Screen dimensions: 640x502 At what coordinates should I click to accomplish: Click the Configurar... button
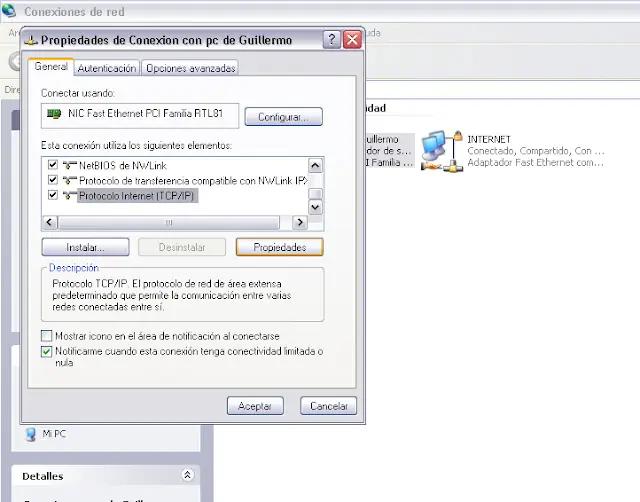pos(283,117)
